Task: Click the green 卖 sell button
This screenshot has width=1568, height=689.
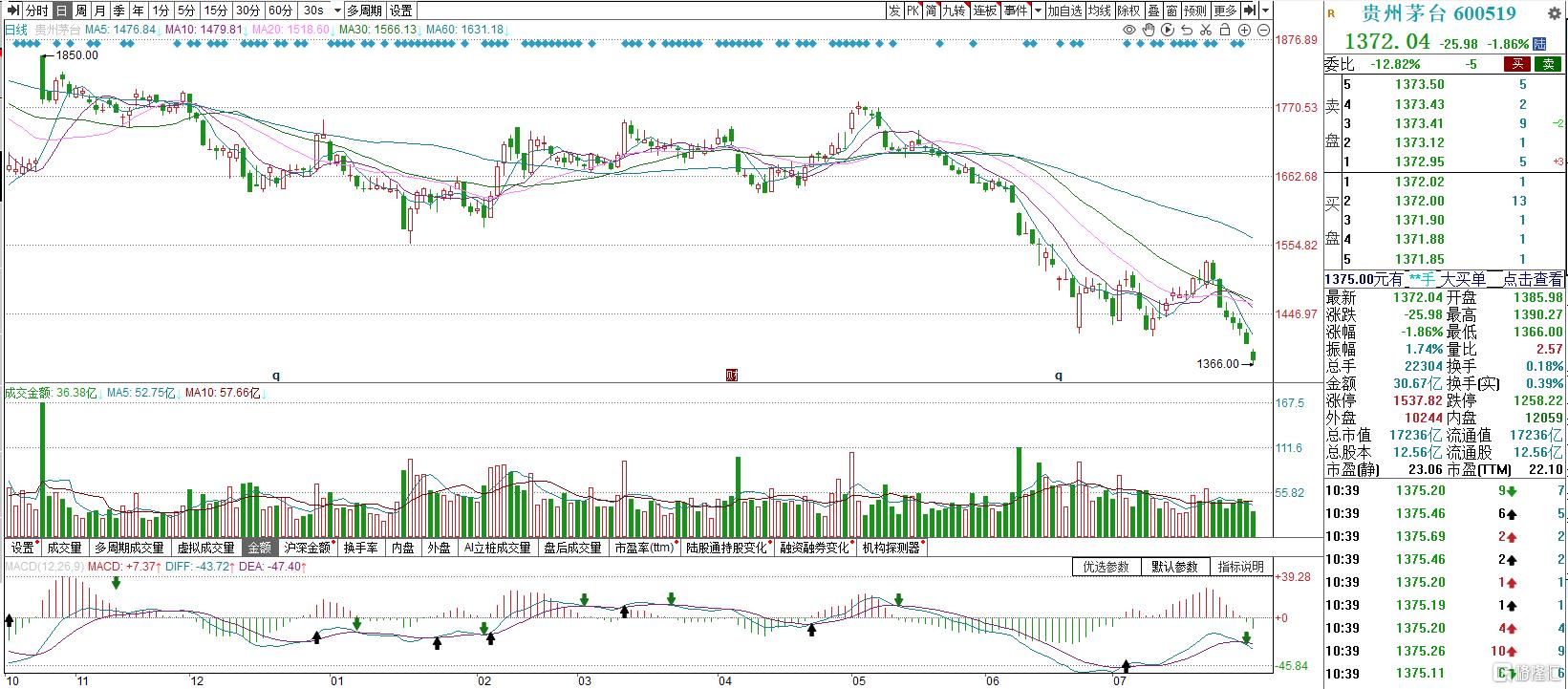Action: pos(1546,64)
